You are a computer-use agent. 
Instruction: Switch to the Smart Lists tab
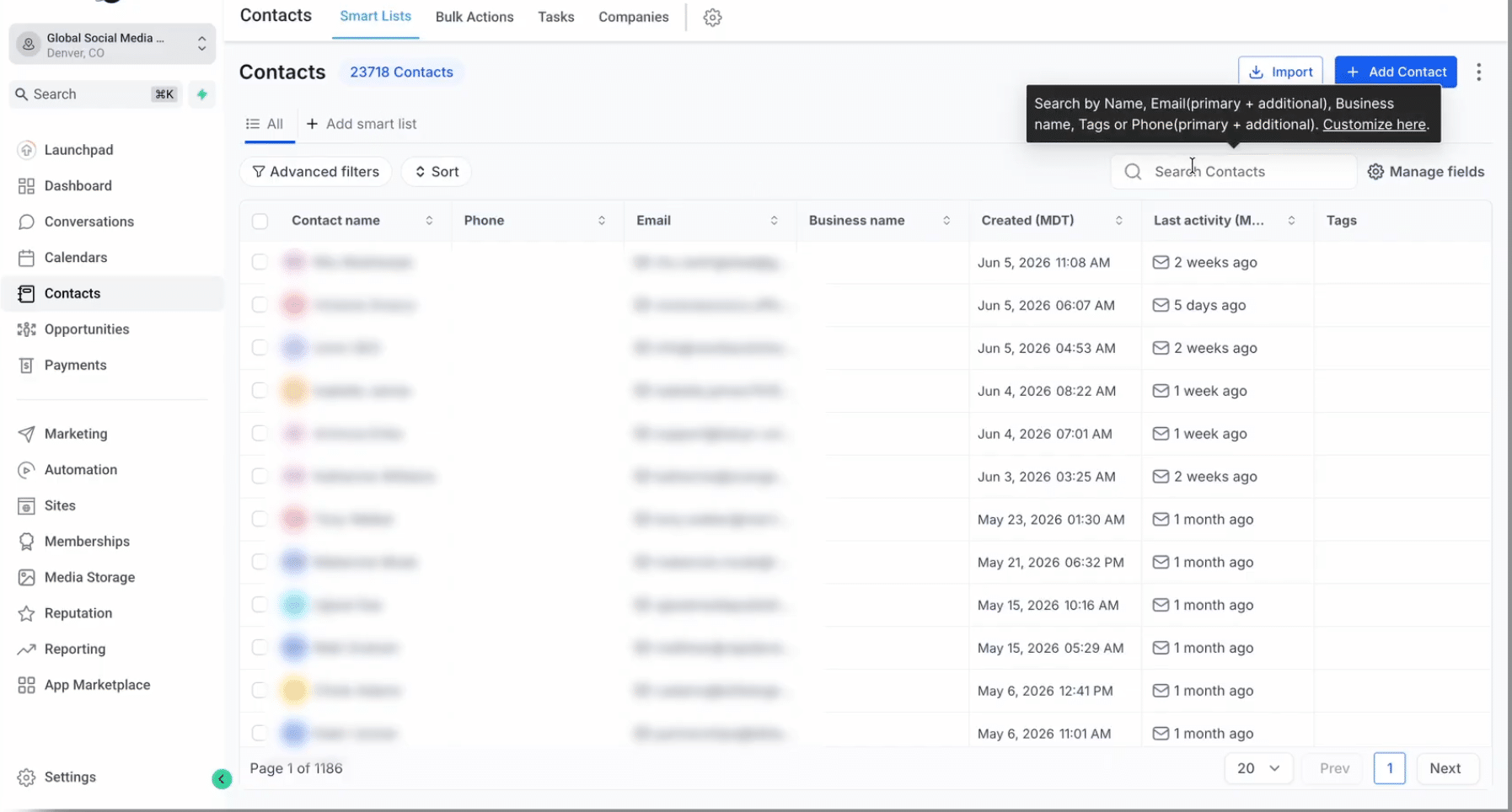(375, 16)
